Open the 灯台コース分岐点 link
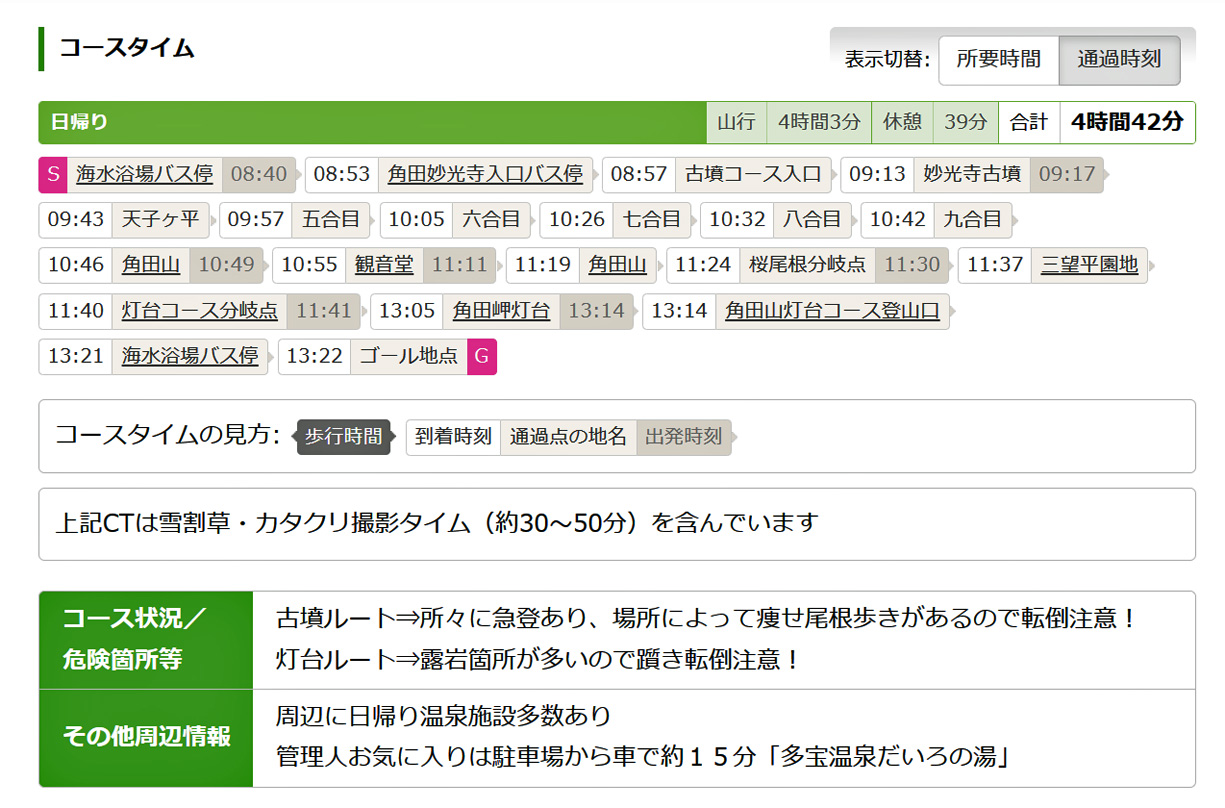 pyautogui.click(x=200, y=311)
